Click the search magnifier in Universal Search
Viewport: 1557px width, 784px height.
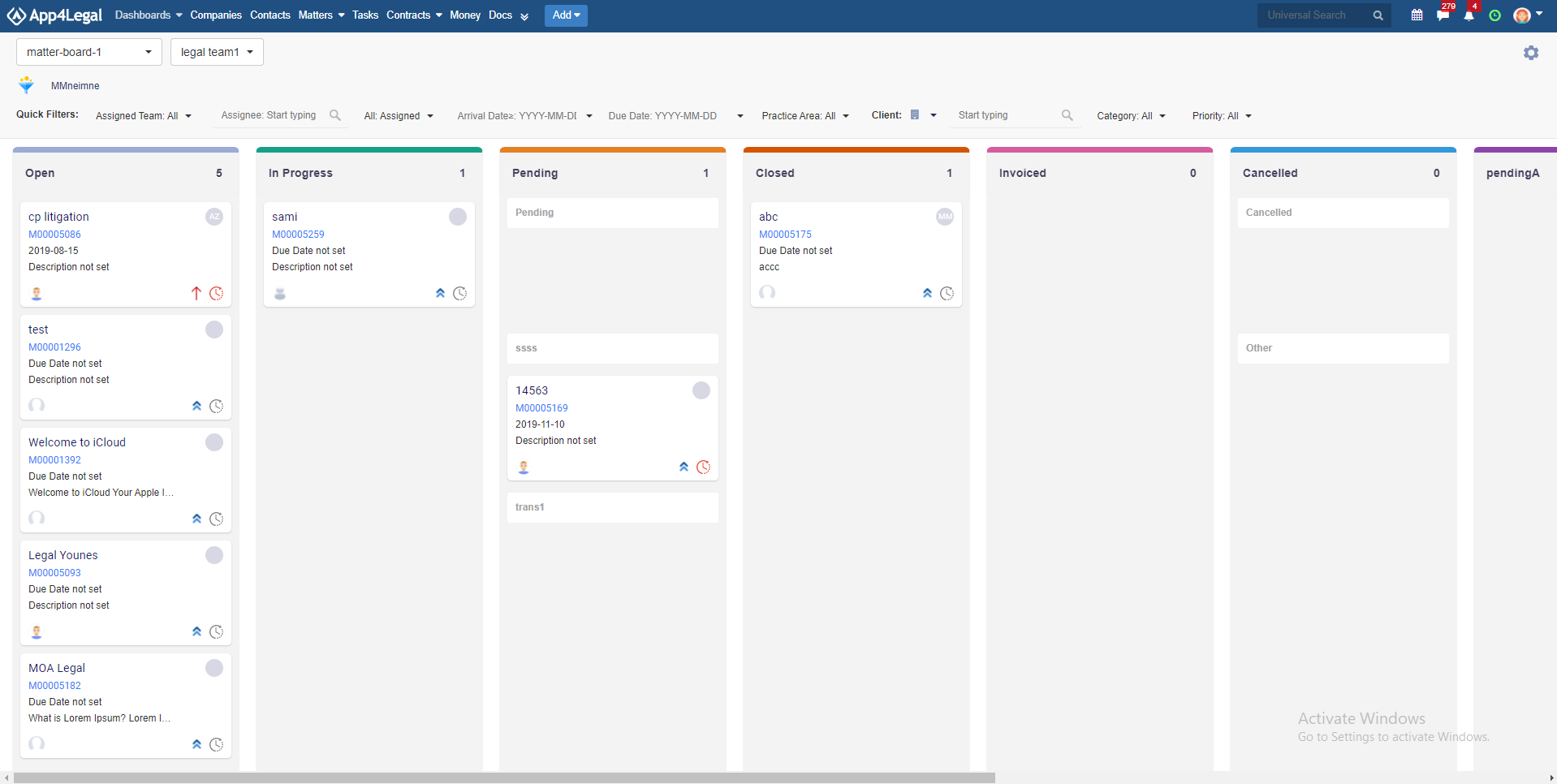point(1378,15)
